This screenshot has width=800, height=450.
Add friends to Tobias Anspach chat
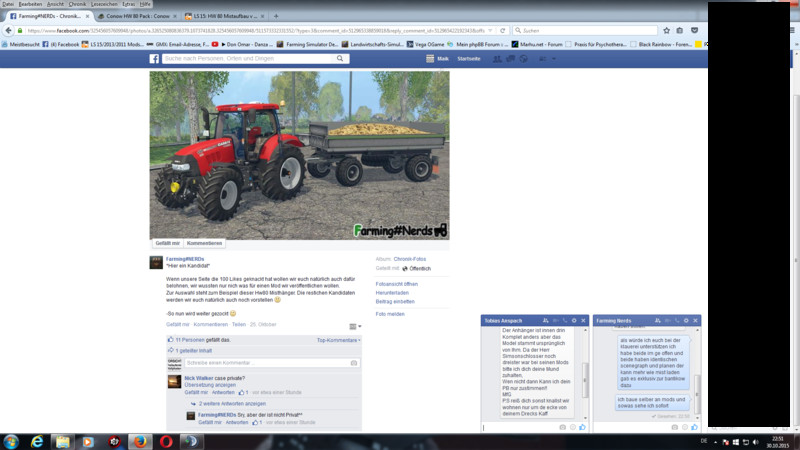pyautogui.click(x=545, y=320)
